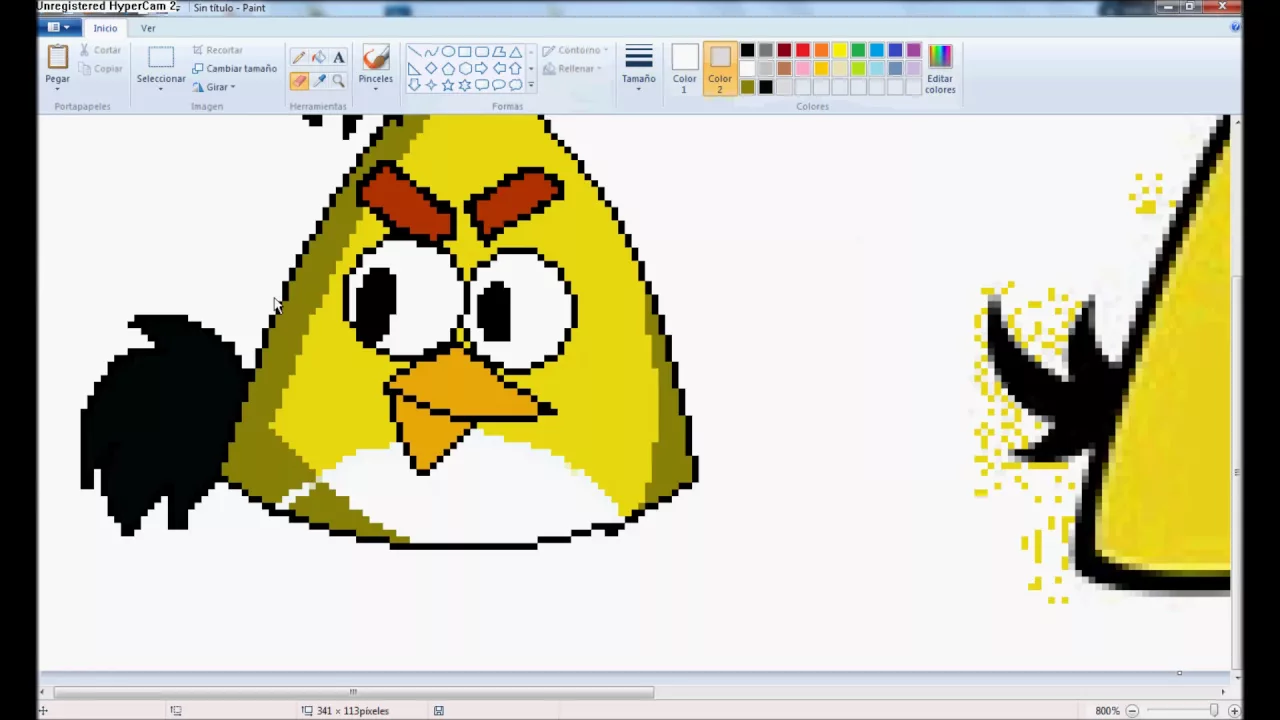
Task: Pick the olive custom color swatch
Action: tap(747, 87)
